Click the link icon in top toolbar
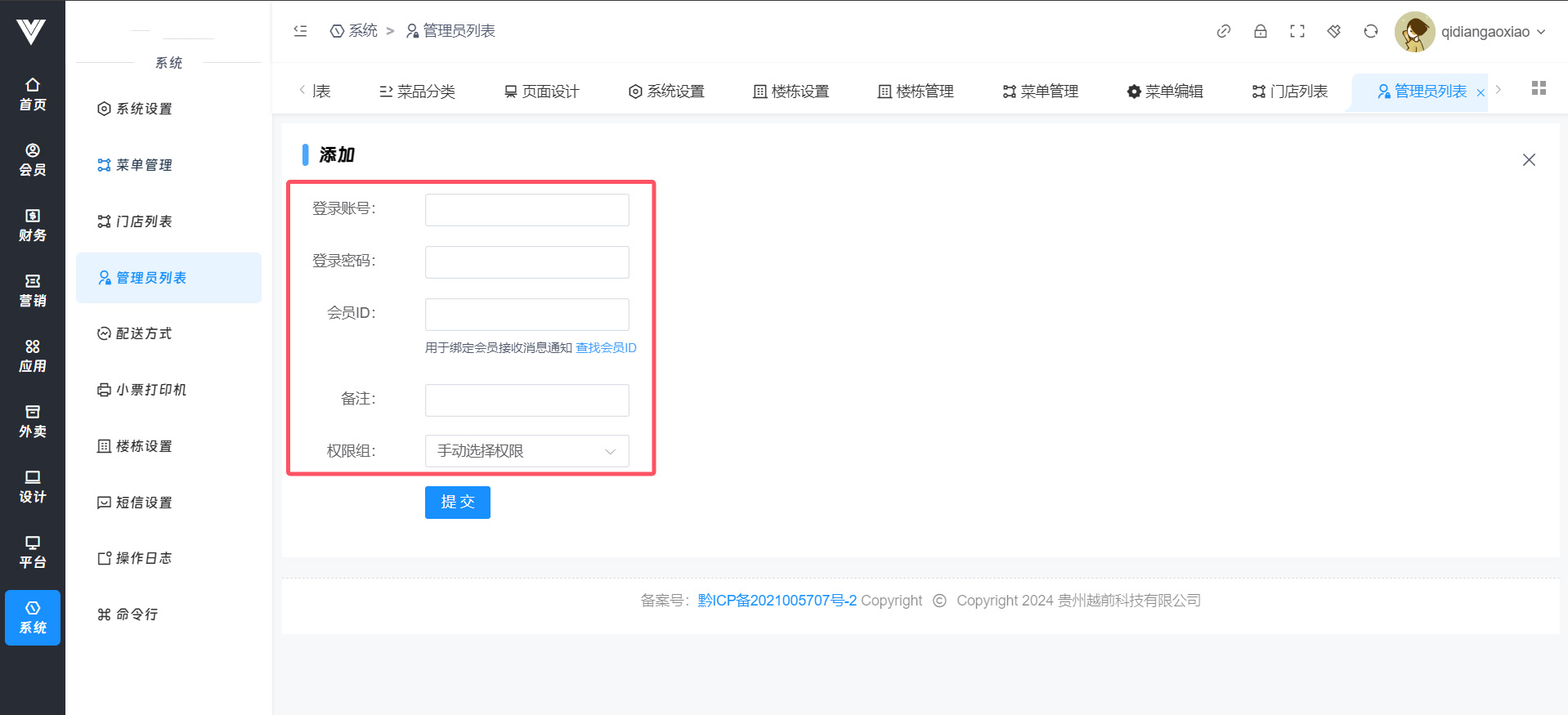This screenshot has width=1568, height=715. pyautogui.click(x=1223, y=31)
